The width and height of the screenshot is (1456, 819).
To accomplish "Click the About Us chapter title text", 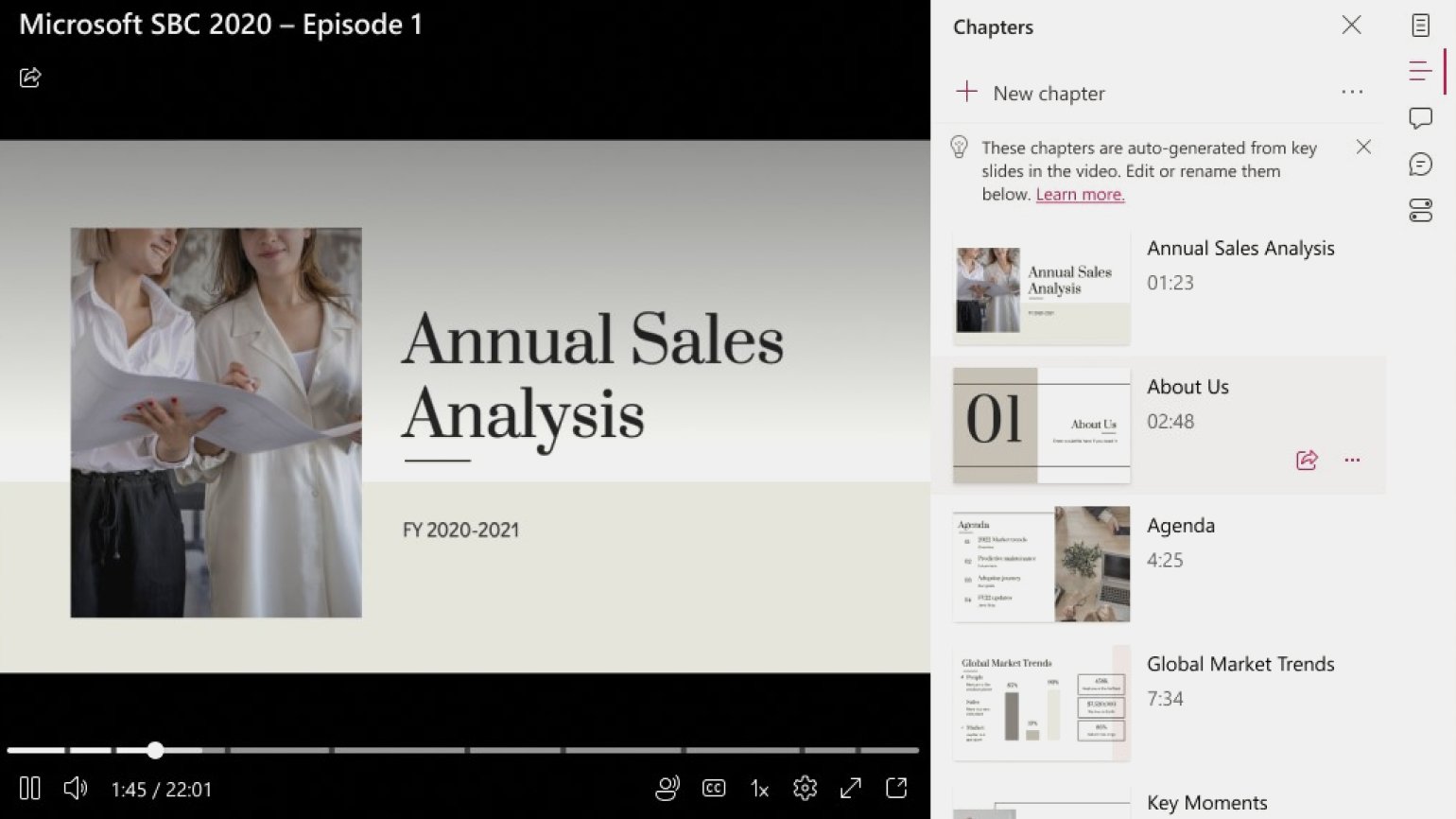I will point(1187,387).
